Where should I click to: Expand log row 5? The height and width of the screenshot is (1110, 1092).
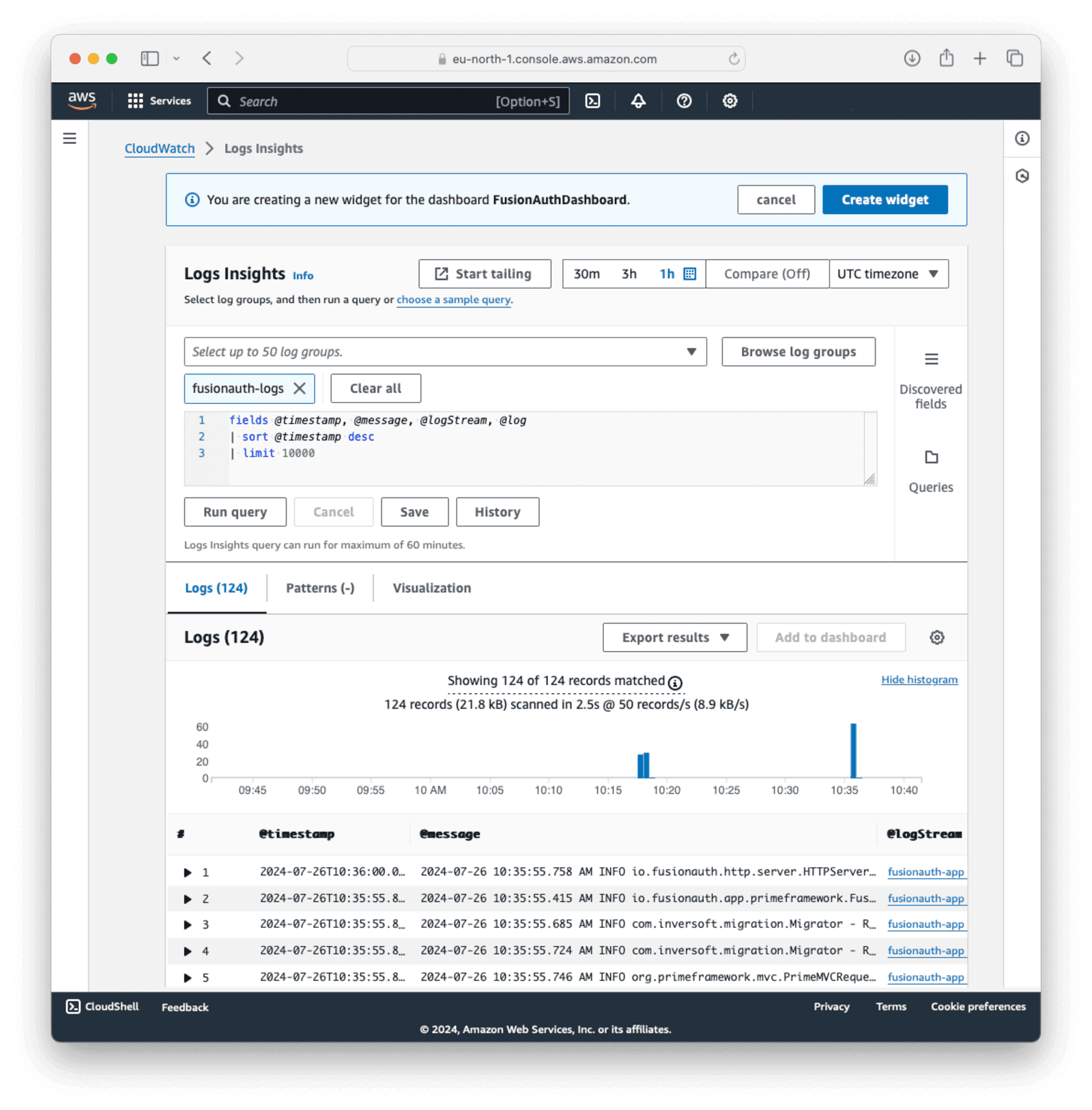coord(188,978)
